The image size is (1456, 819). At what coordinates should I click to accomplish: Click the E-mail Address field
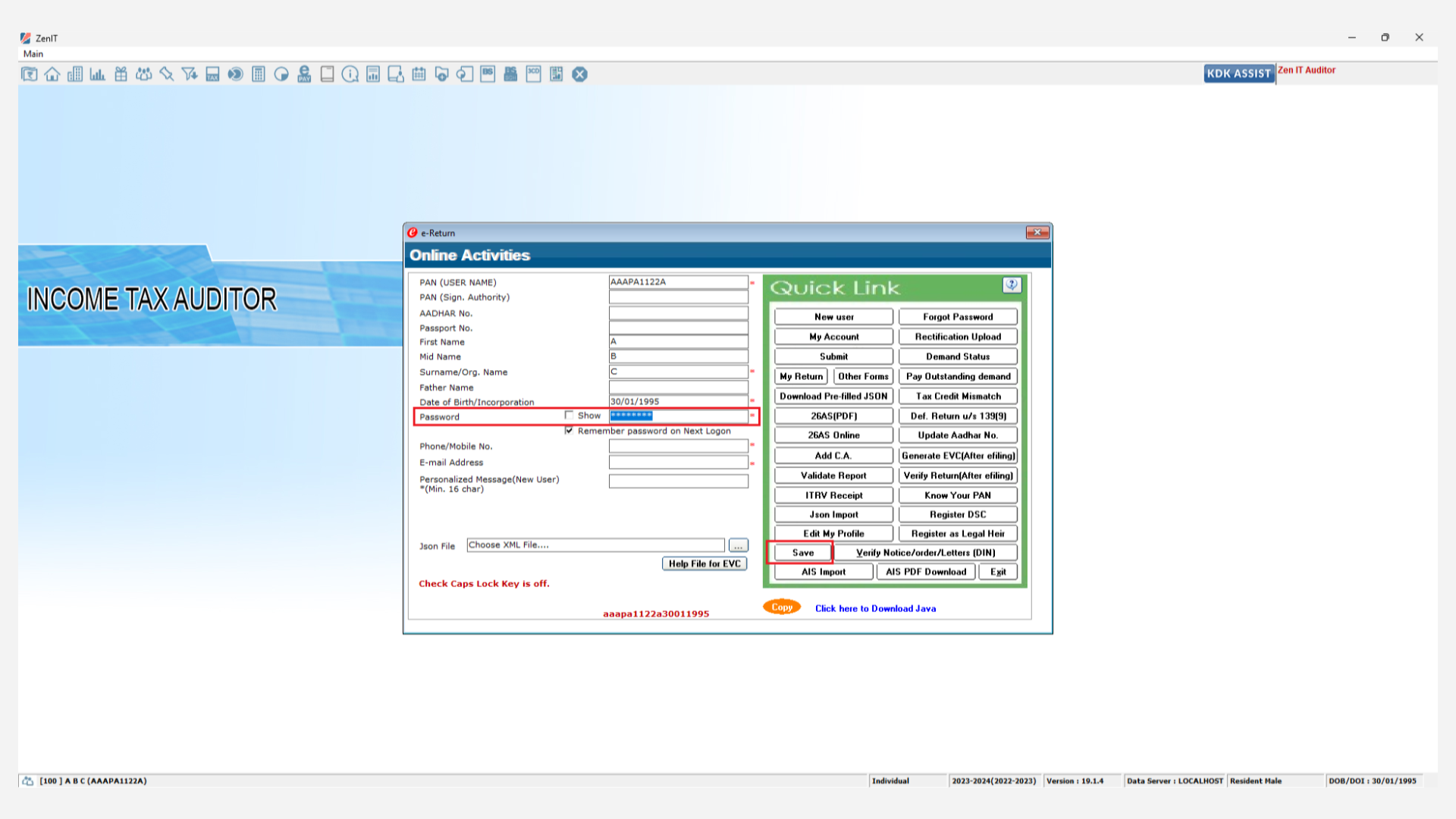click(678, 462)
